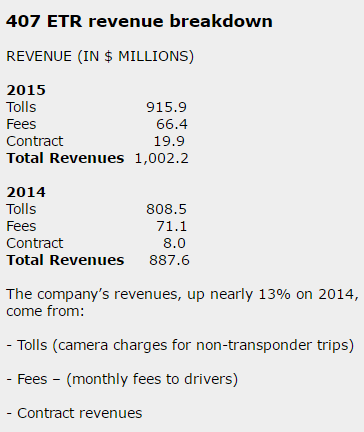This screenshot has width=364, height=432.
Task: Click the '2015' year heading
Action: [x=26, y=90]
